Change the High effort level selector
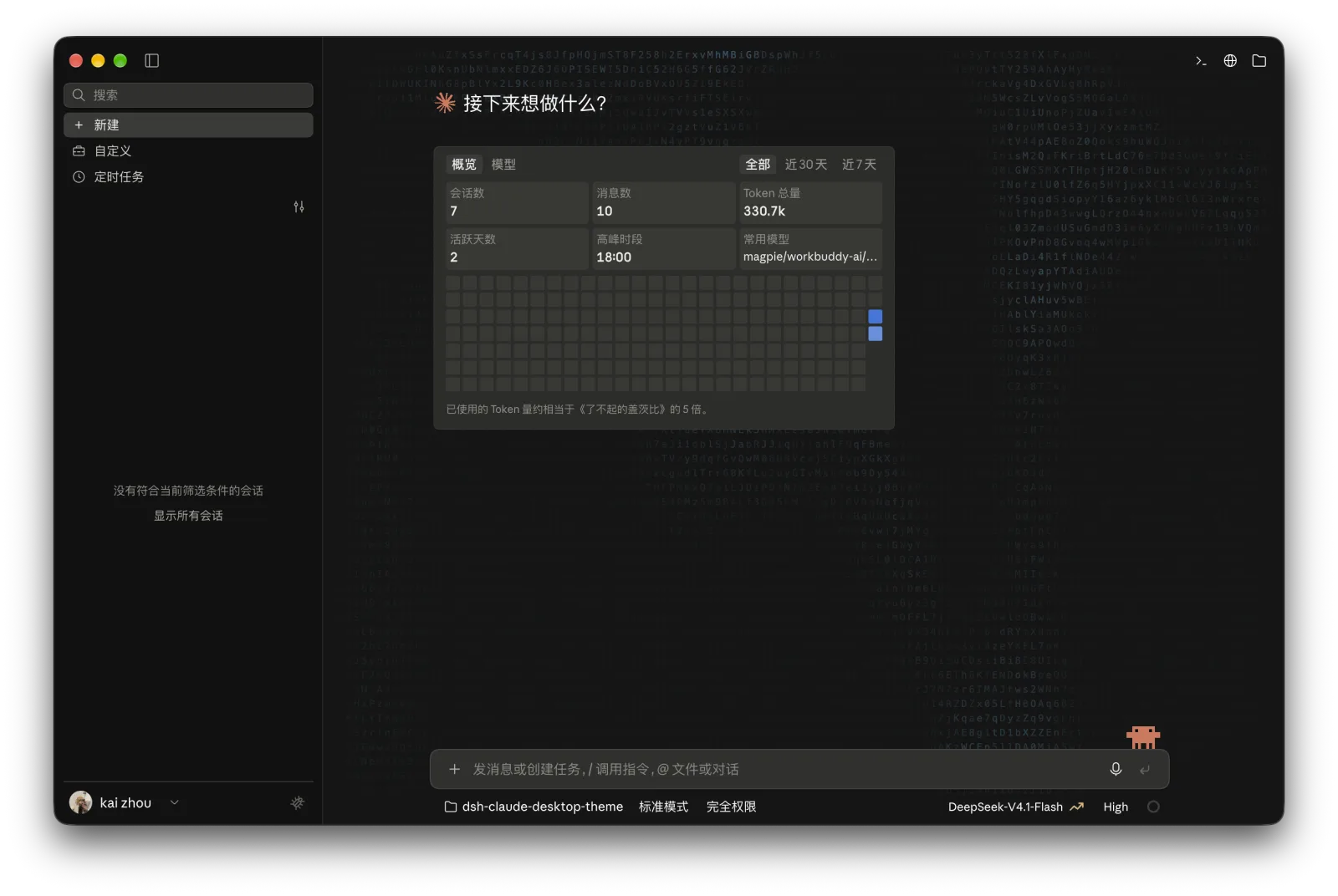Image resolution: width=1338 pixels, height=896 pixels. coord(1116,807)
